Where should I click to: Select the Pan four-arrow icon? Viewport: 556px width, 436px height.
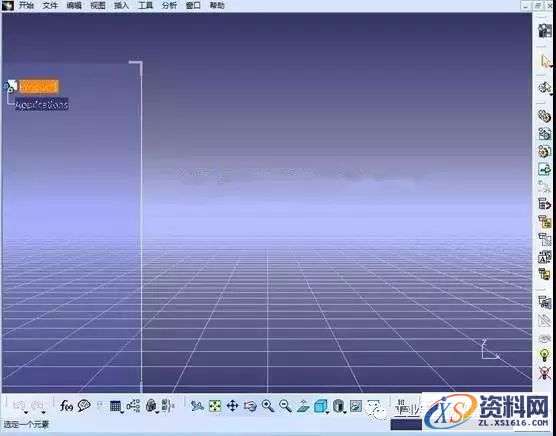click(232, 406)
